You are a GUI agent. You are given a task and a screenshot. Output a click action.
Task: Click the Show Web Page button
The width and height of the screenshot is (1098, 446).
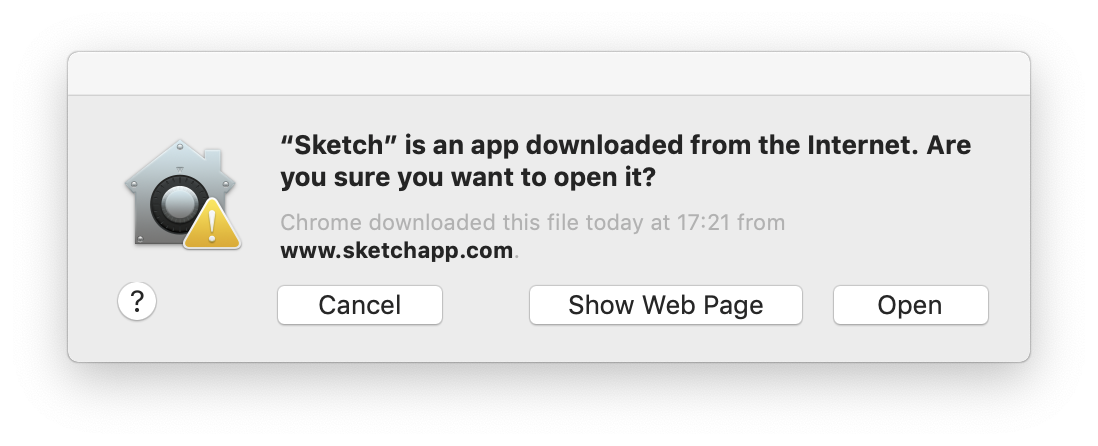665,305
